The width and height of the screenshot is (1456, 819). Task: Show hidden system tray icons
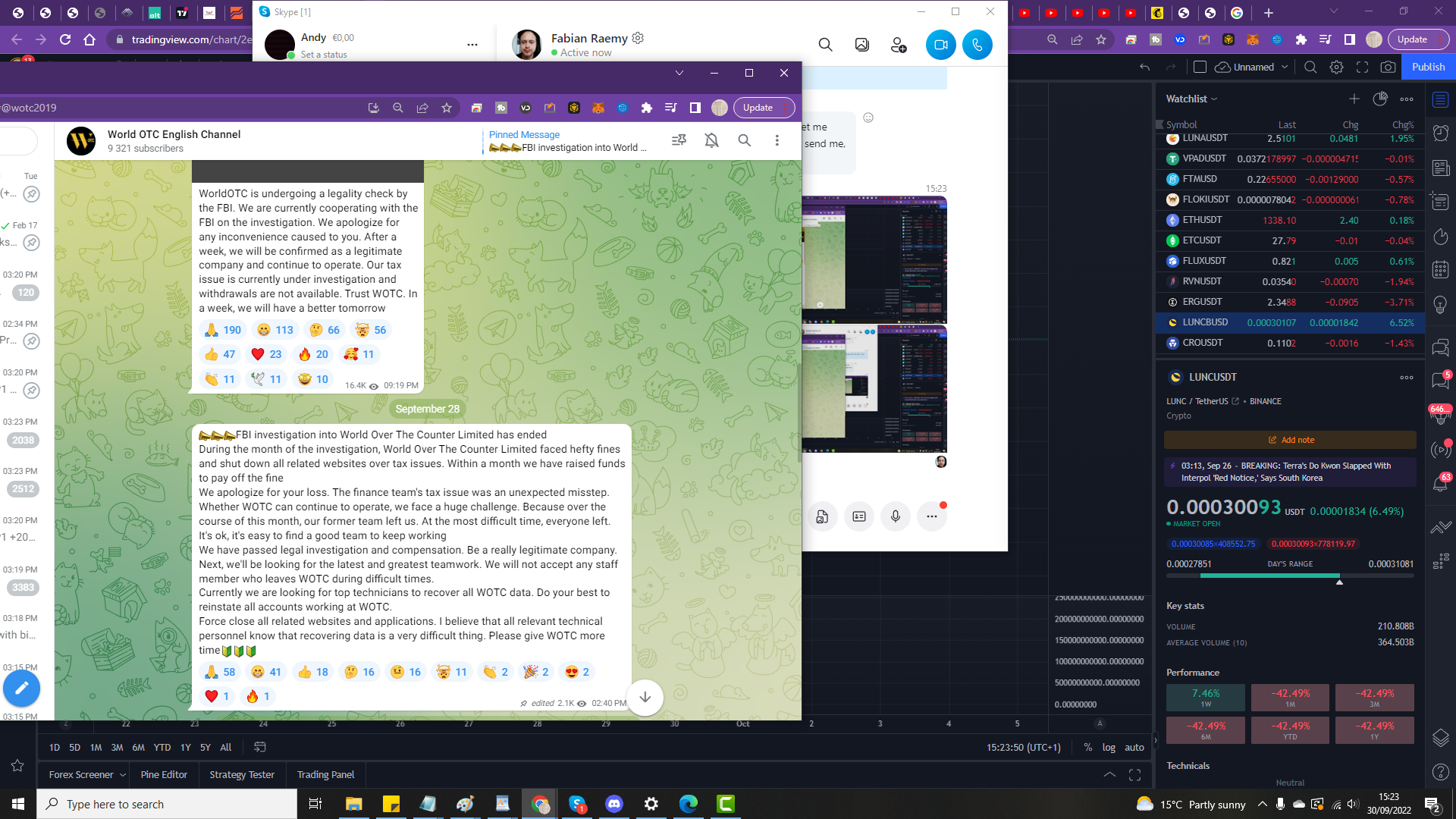1262,804
